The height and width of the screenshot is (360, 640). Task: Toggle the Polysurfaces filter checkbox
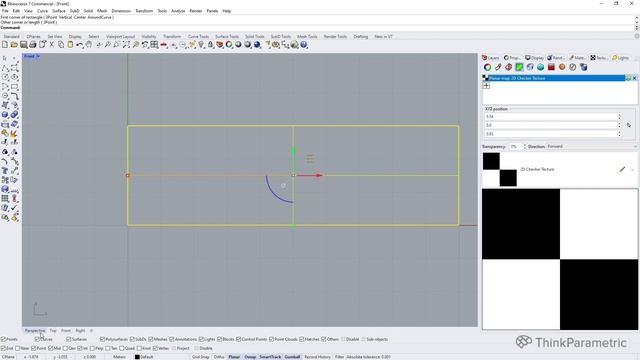102,339
